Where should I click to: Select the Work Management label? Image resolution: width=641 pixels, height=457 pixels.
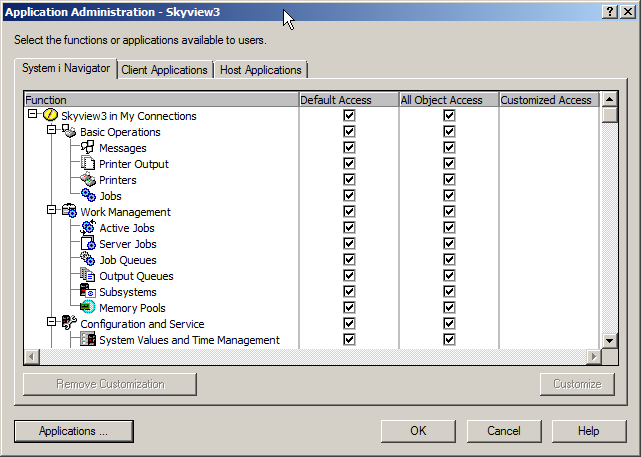(125, 212)
